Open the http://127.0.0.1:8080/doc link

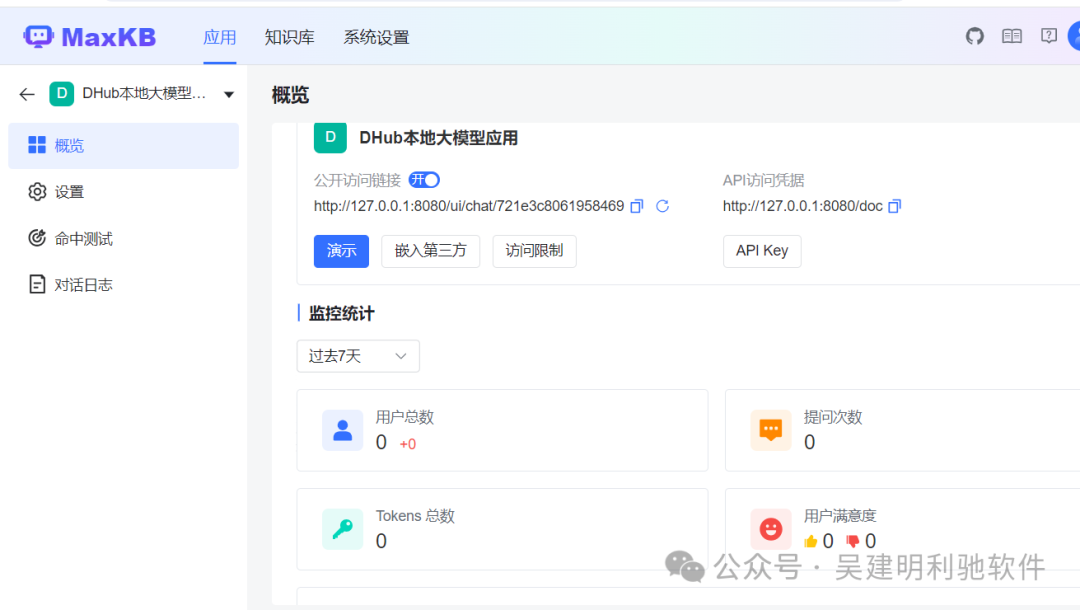802,206
